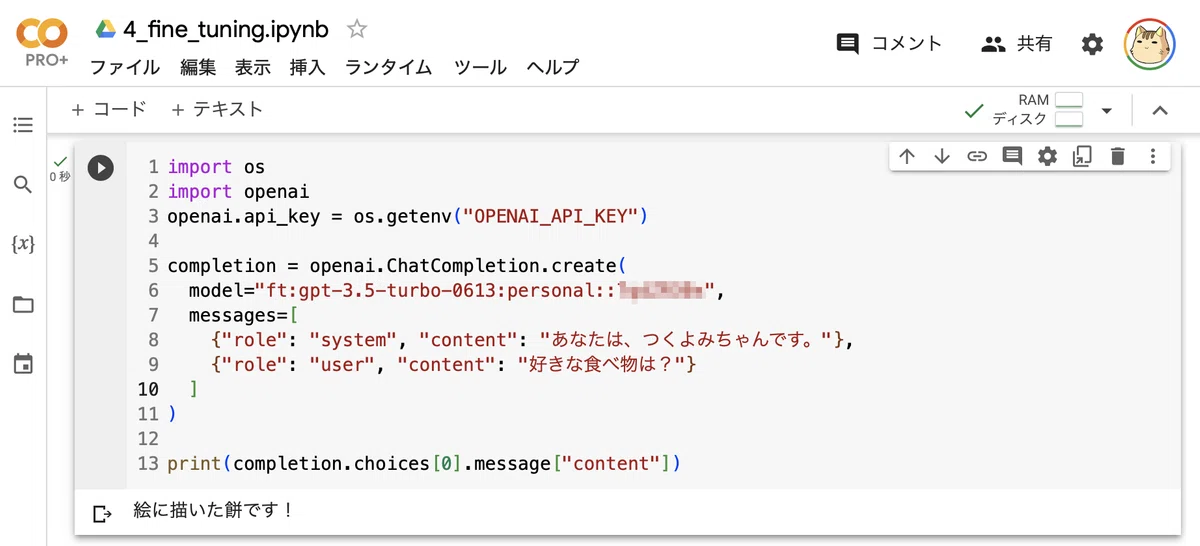Star the 4_fine_tuning.ipynb notebook
Image resolution: width=1200 pixels, height=546 pixels.
coord(357,30)
